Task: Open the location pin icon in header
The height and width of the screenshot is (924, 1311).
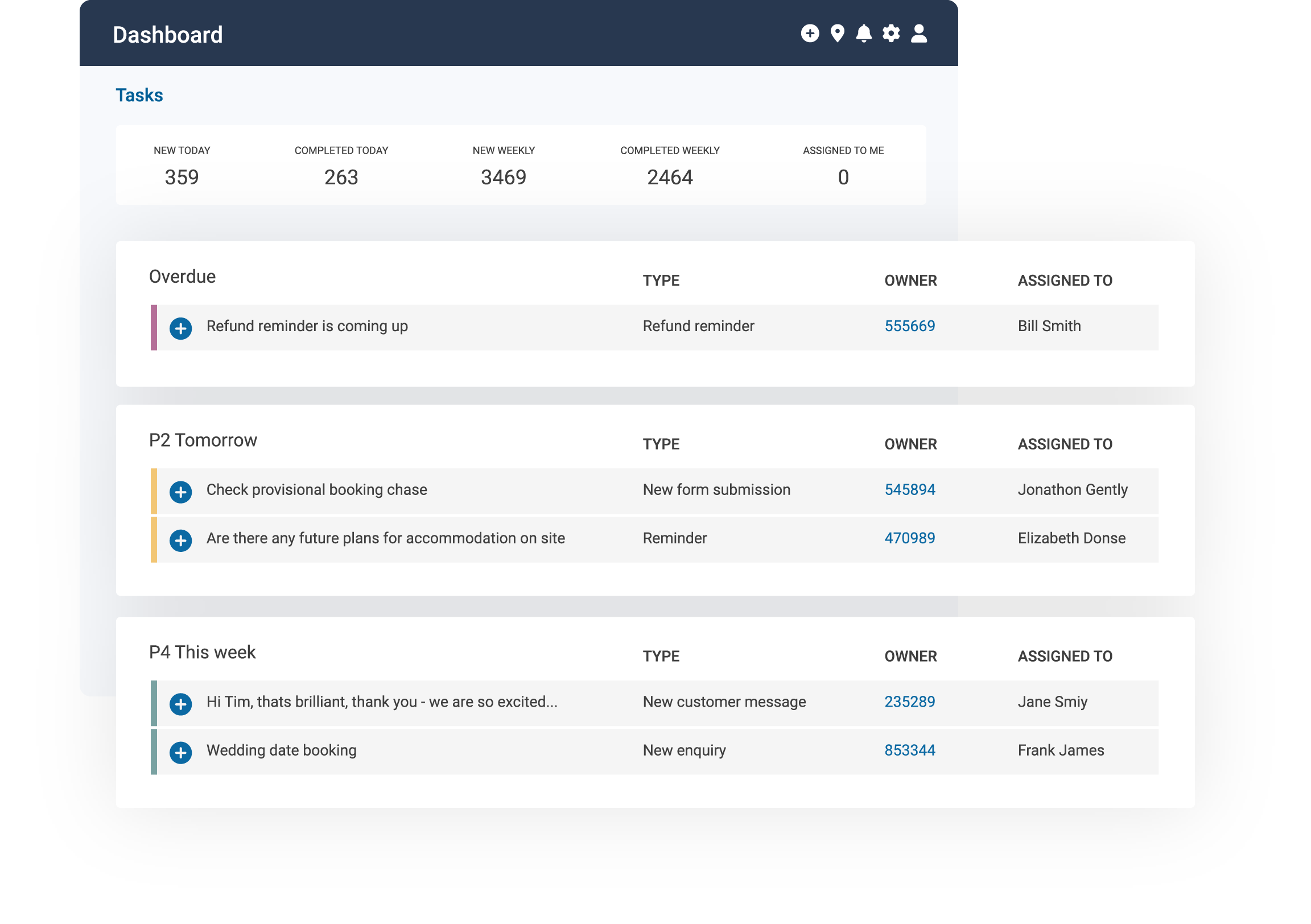Action: [837, 34]
